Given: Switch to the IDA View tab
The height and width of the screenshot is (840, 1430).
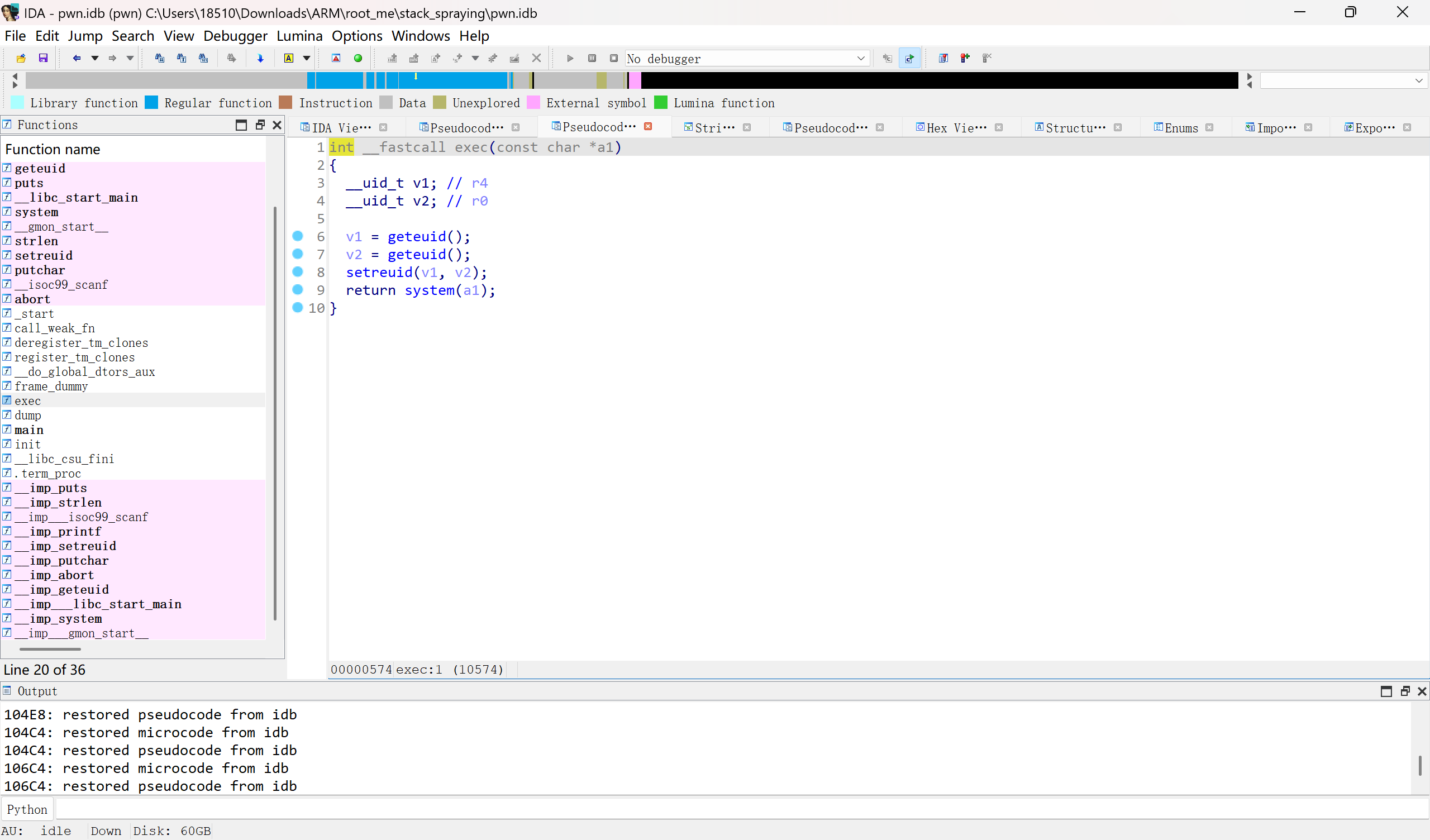Looking at the screenshot, I should tap(341, 128).
